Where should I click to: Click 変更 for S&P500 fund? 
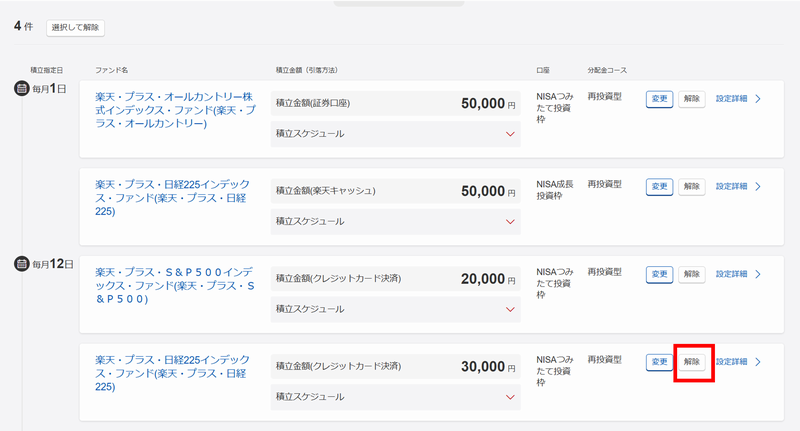[x=659, y=274]
